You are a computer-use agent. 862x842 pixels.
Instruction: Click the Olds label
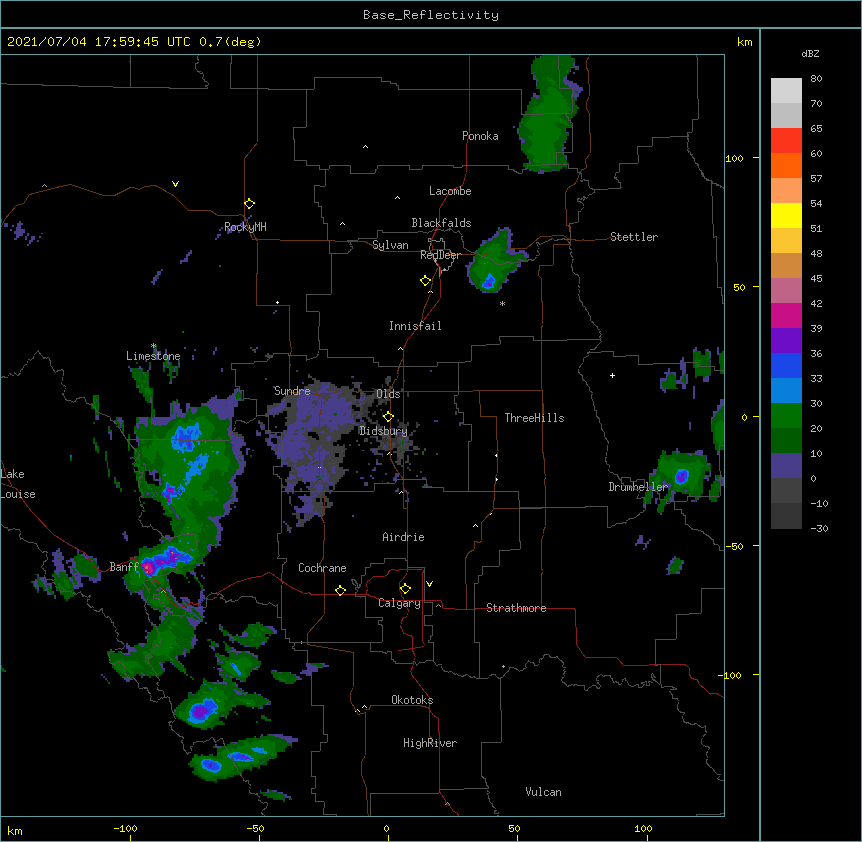tap(388, 394)
